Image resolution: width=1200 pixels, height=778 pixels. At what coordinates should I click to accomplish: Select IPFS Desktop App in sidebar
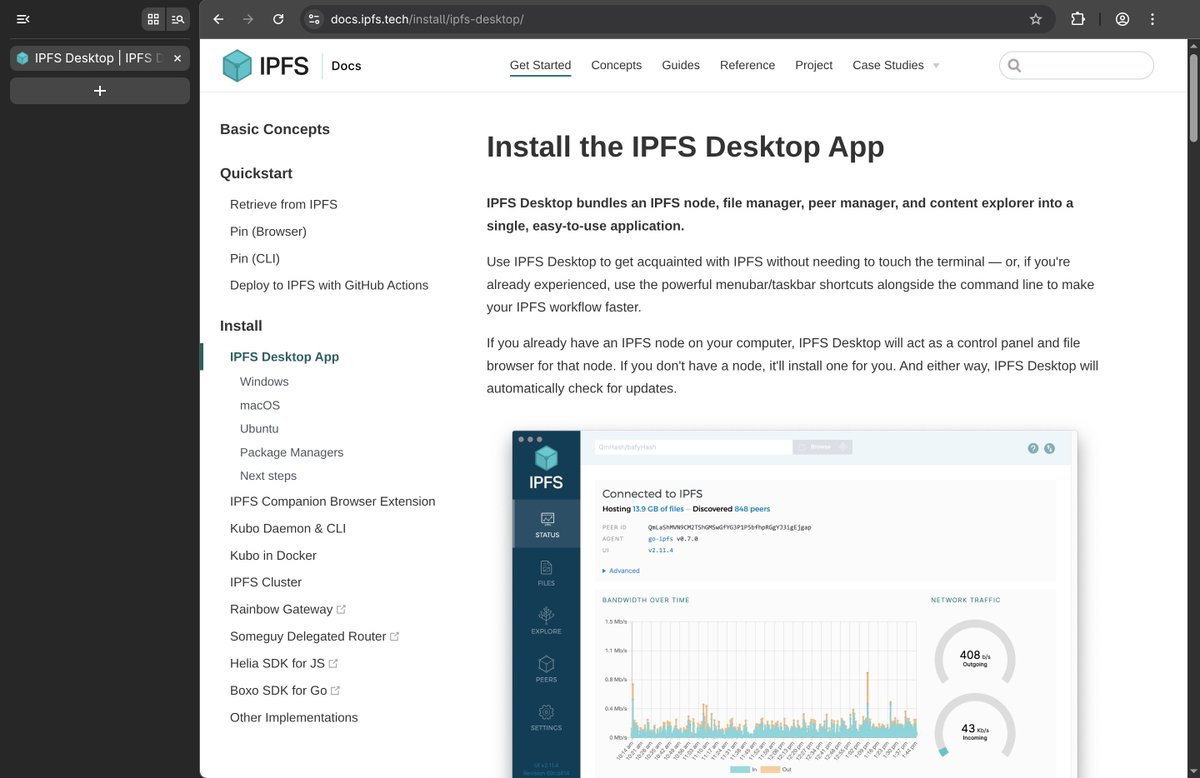coord(284,357)
